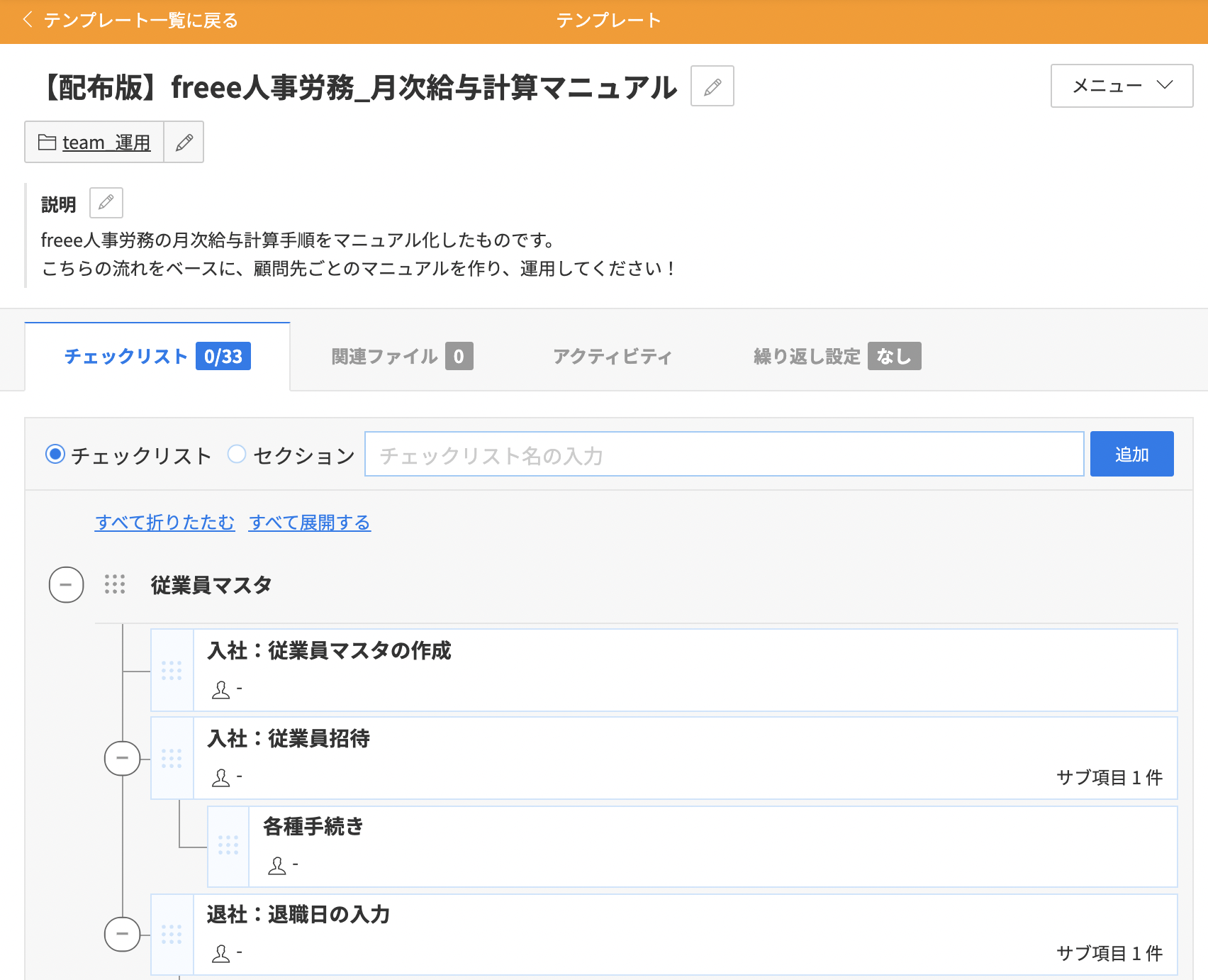Image resolution: width=1208 pixels, height=980 pixels.
Task: Edit template title with pencil icon
Action: (x=712, y=87)
